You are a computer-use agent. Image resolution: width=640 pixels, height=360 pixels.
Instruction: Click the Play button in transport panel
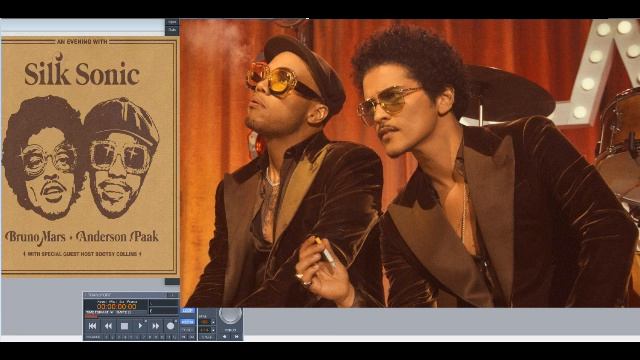(x=140, y=326)
